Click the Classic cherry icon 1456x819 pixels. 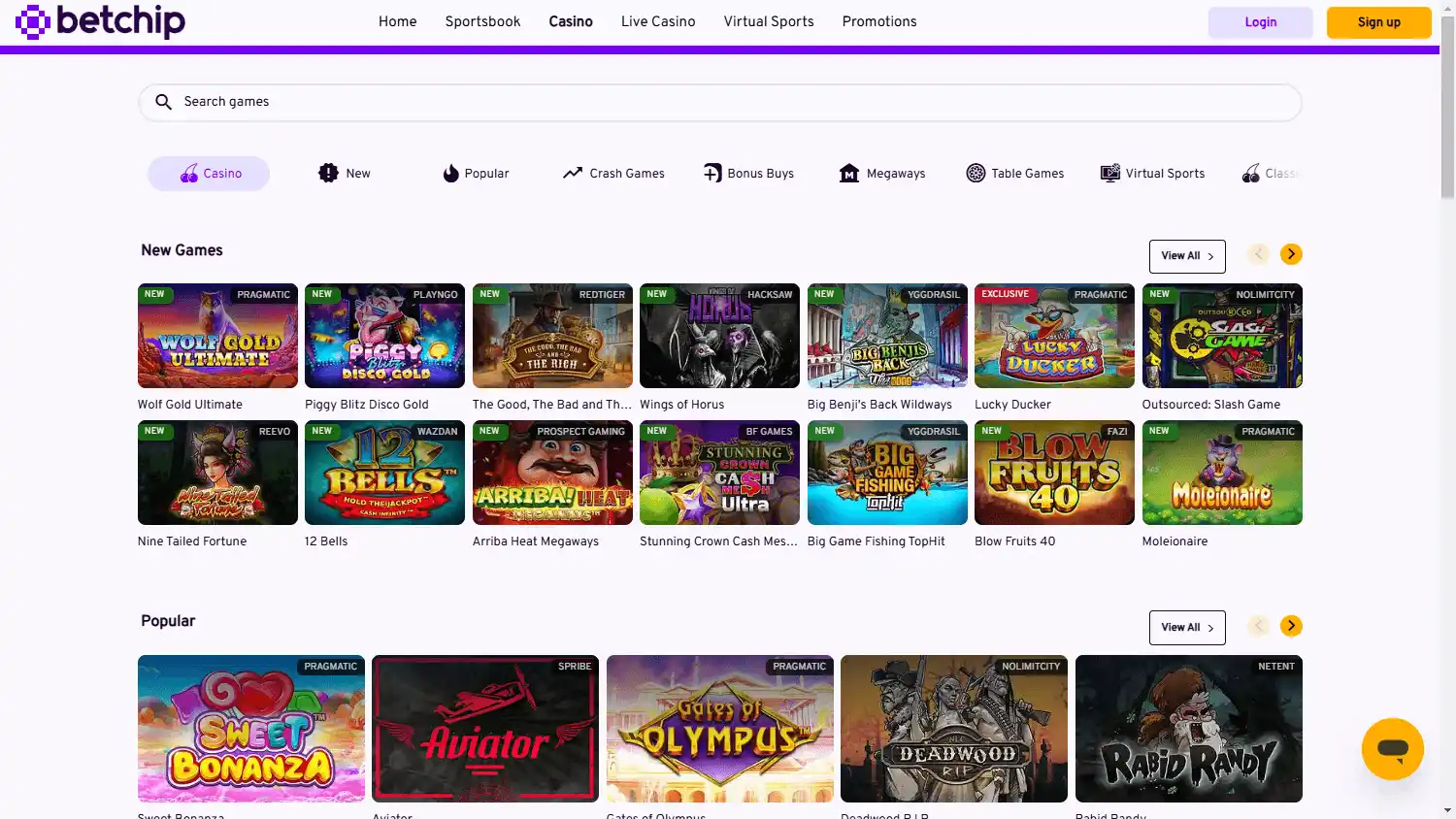[x=1251, y=173]
